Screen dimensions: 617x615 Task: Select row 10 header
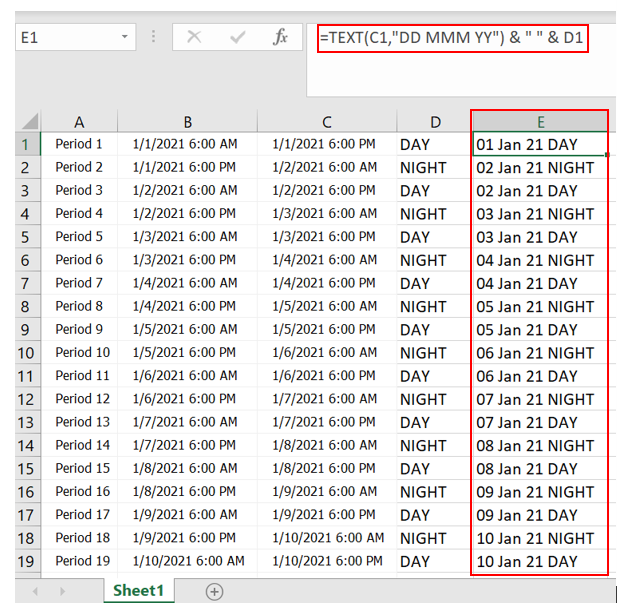26,353
